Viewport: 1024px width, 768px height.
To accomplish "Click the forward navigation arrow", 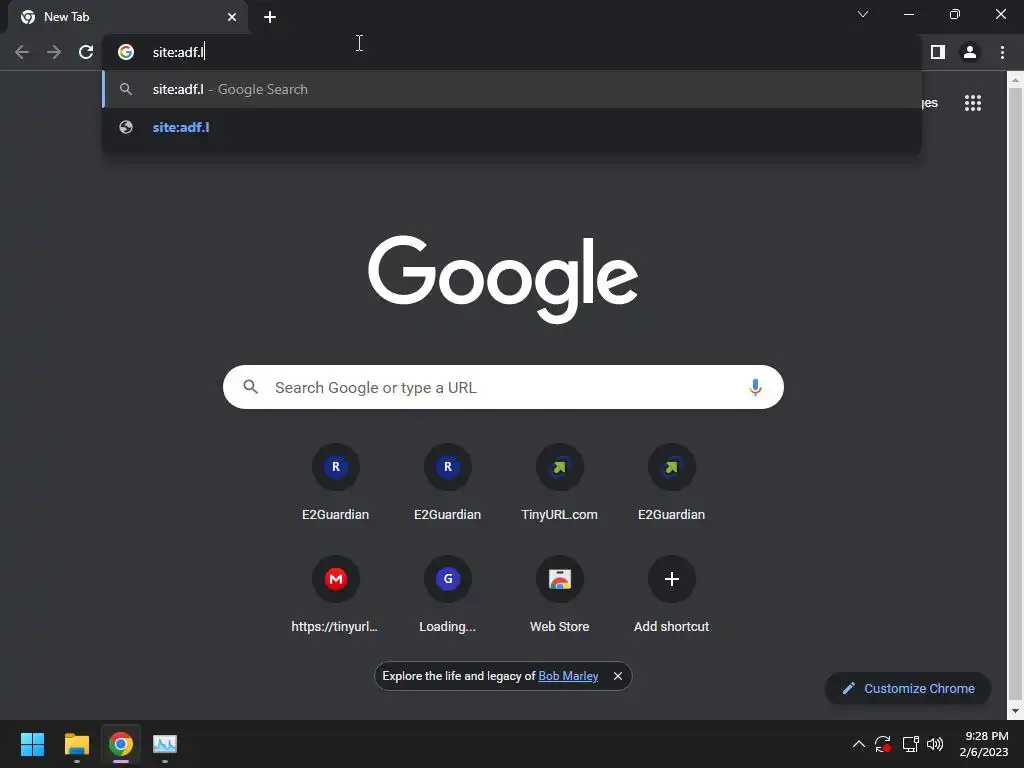I will (x=54, y=52).
